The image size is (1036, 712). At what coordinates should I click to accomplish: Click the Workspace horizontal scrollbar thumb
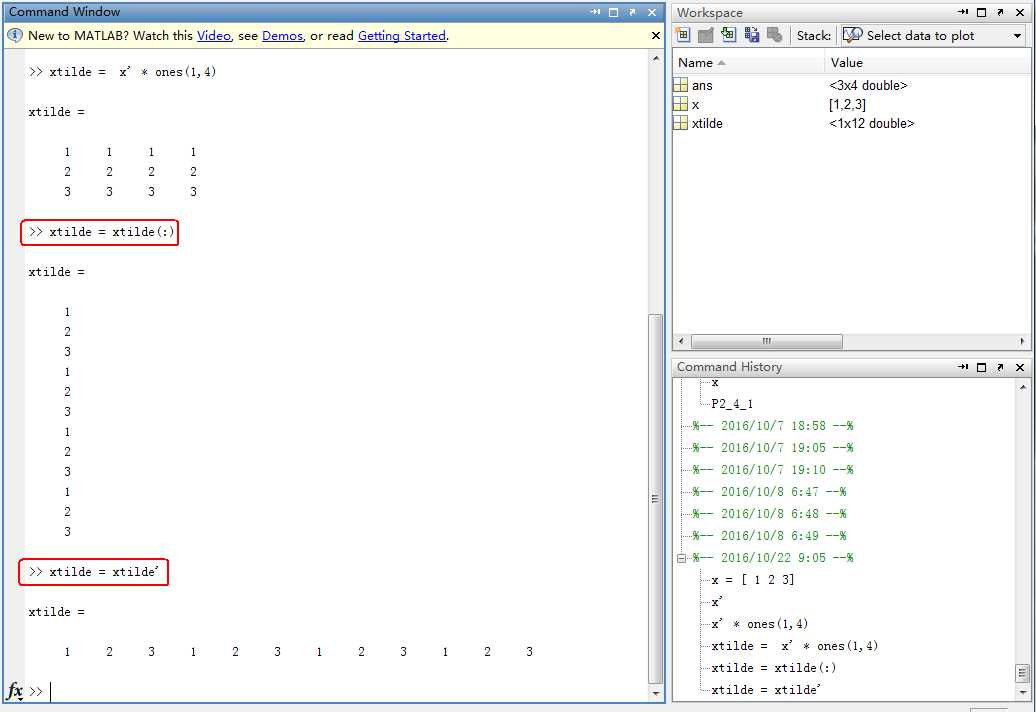[x=766, y=341]
